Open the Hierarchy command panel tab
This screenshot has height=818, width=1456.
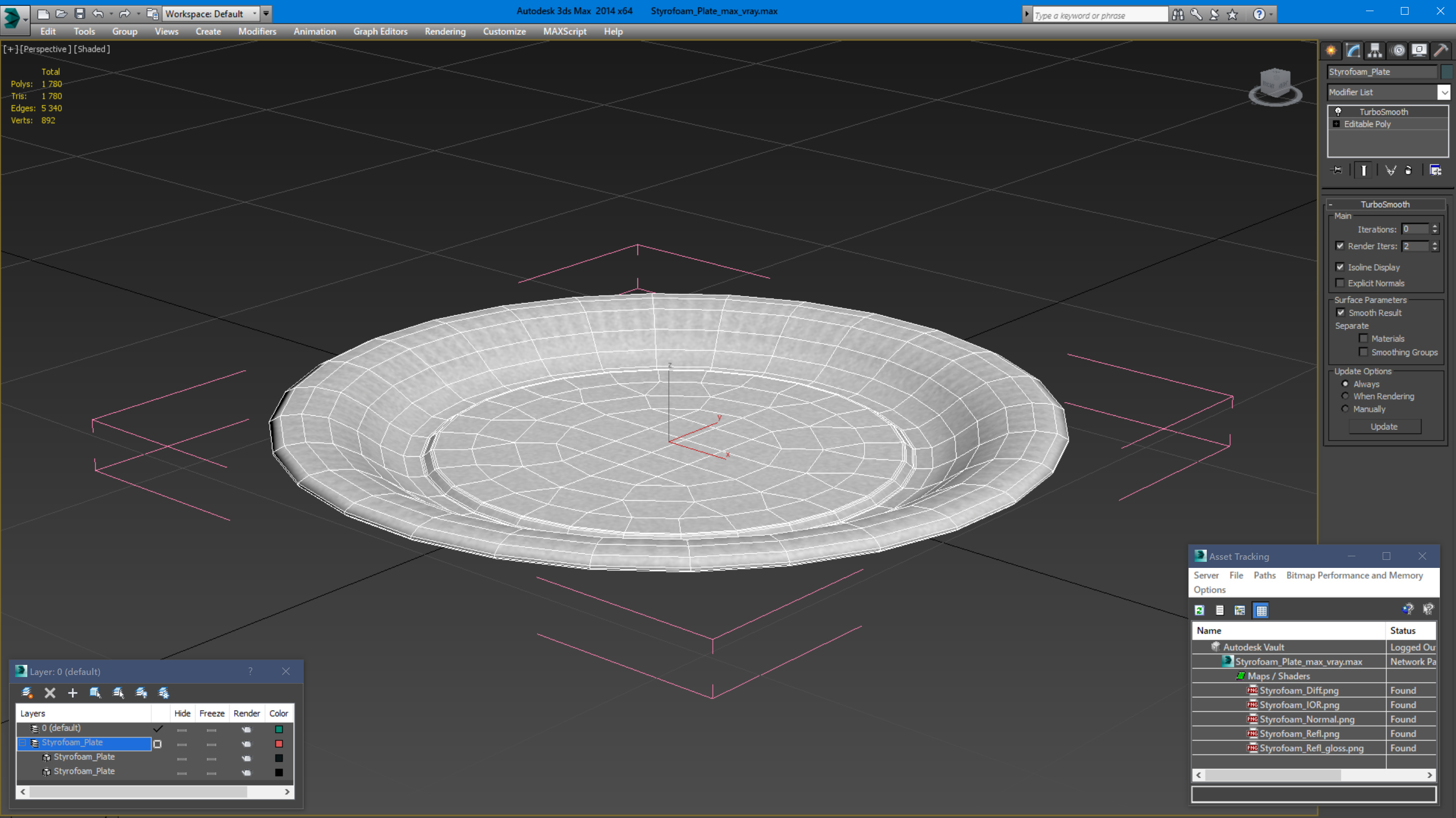click(x=1375, y=51)
